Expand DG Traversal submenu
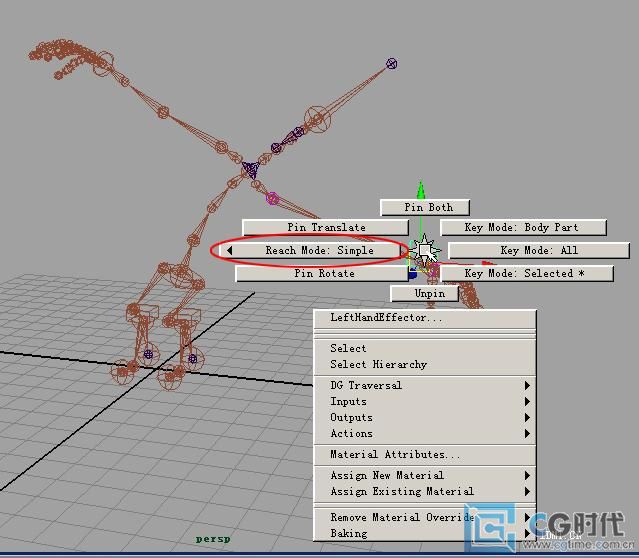 [x=424, y=385]
